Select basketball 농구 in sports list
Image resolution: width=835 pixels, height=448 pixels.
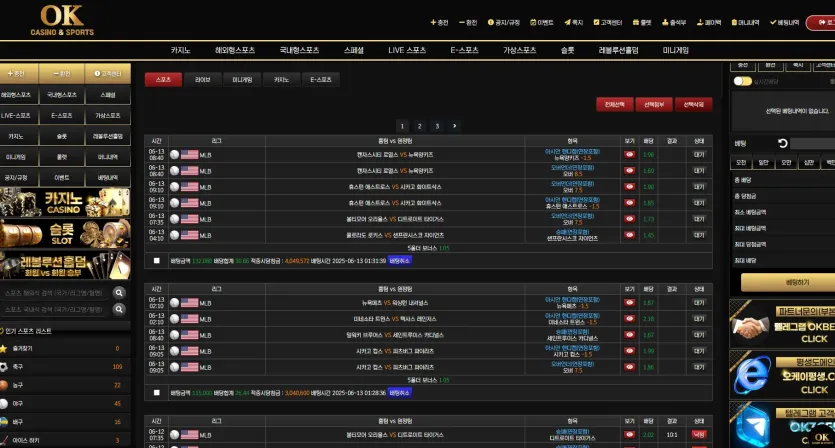point(65,385)
